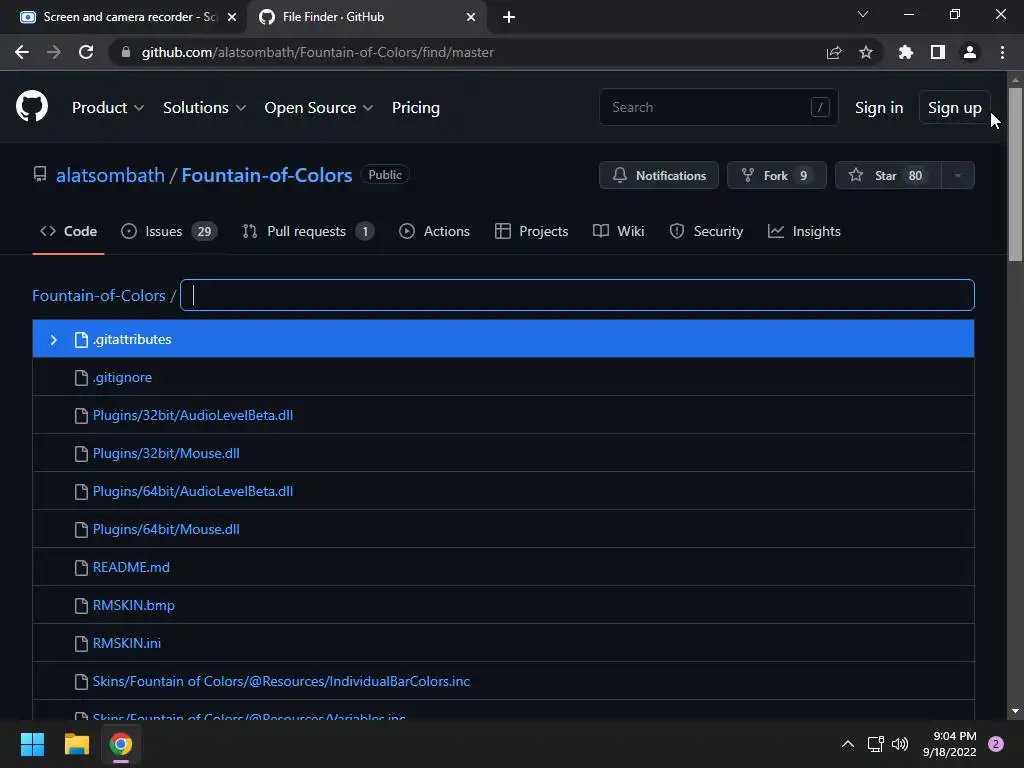This screenshot has width=1024, height=768.
Task: Switch to the Code tab
Action: click(x=69, y=231)
